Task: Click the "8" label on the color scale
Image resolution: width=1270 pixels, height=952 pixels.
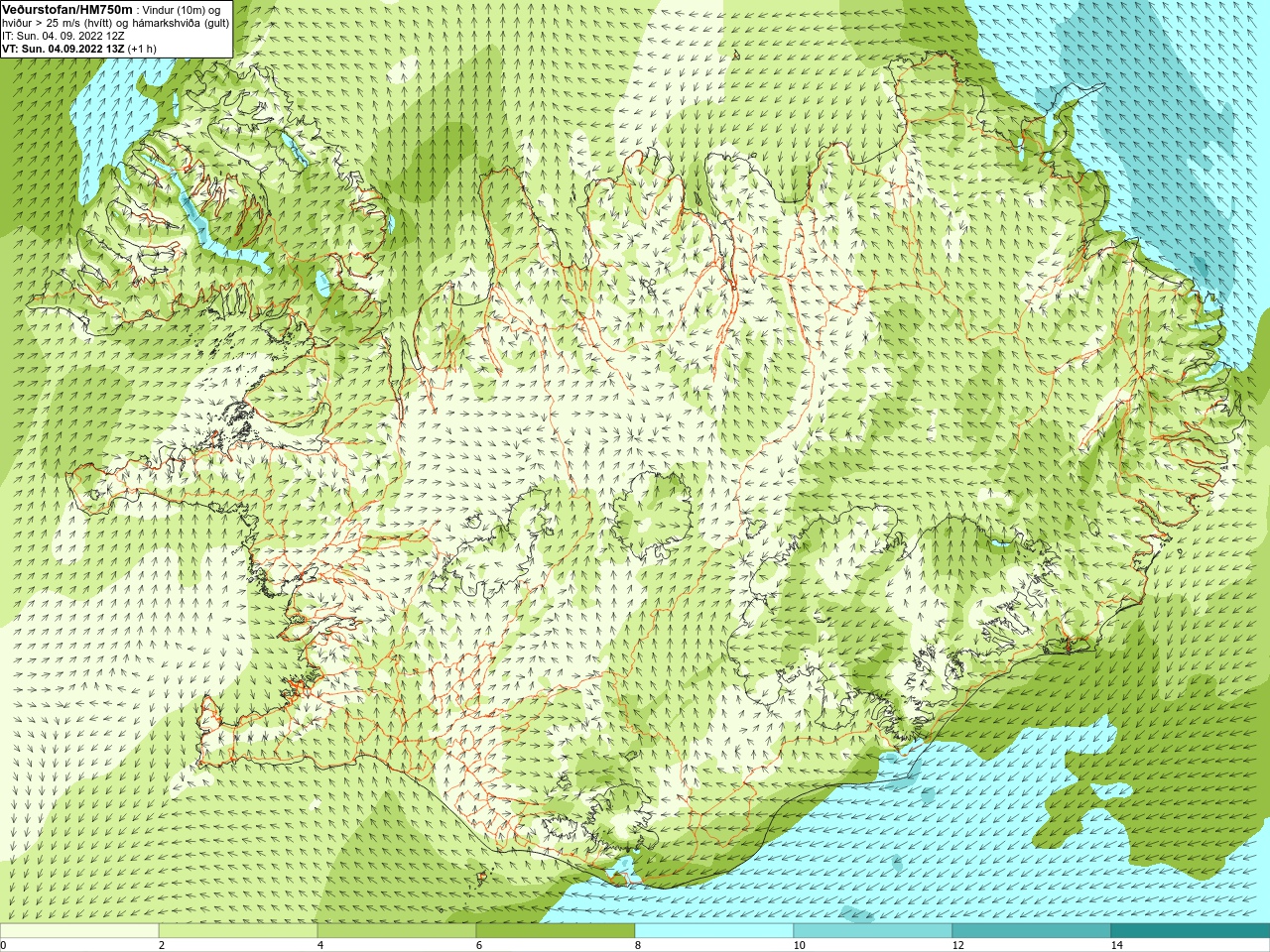Action: point(638,945)
